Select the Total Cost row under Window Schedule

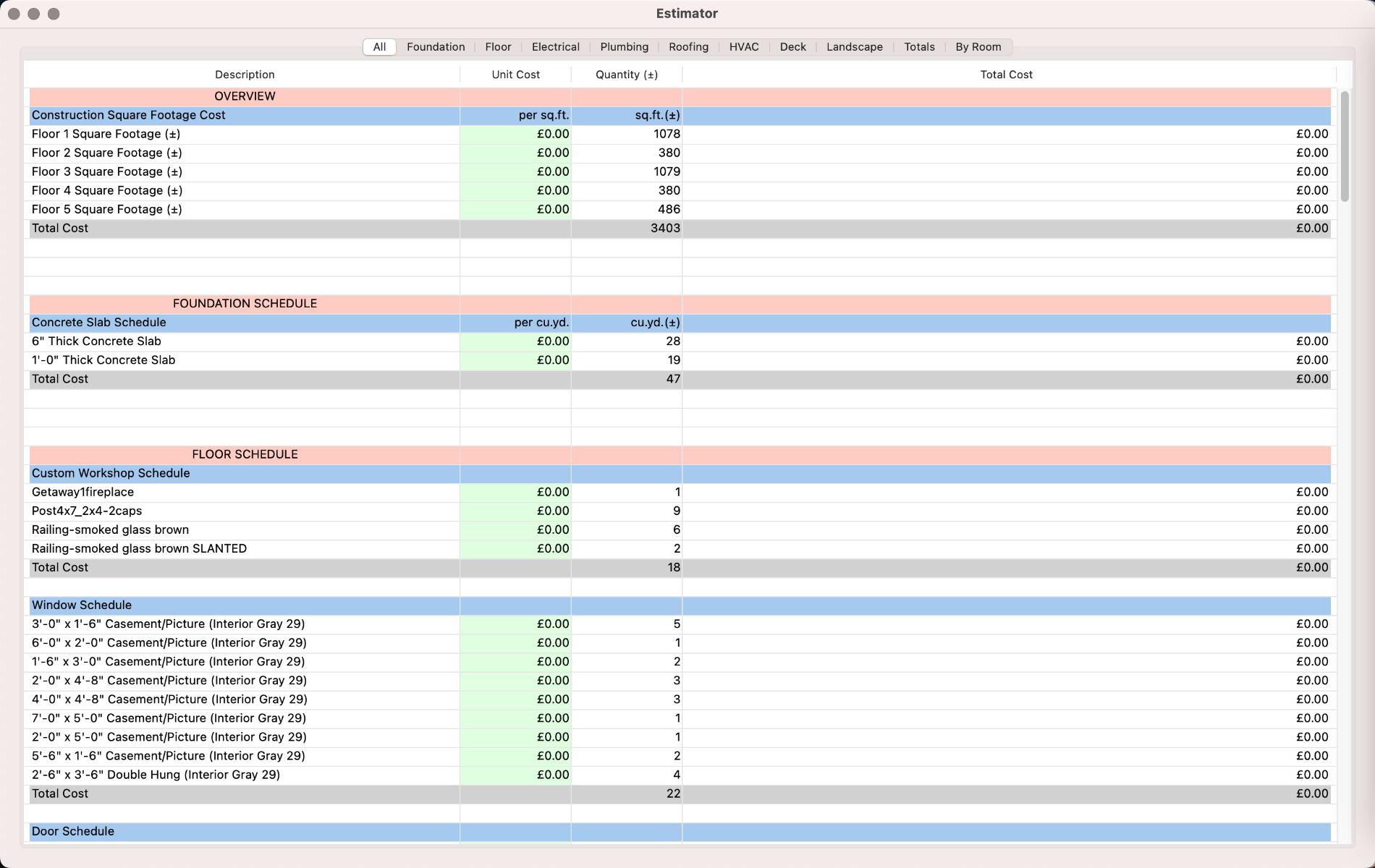point(245,793)
